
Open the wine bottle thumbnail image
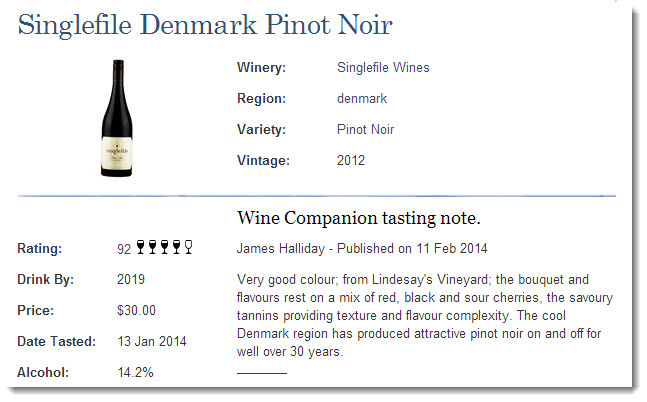[117, 118]
